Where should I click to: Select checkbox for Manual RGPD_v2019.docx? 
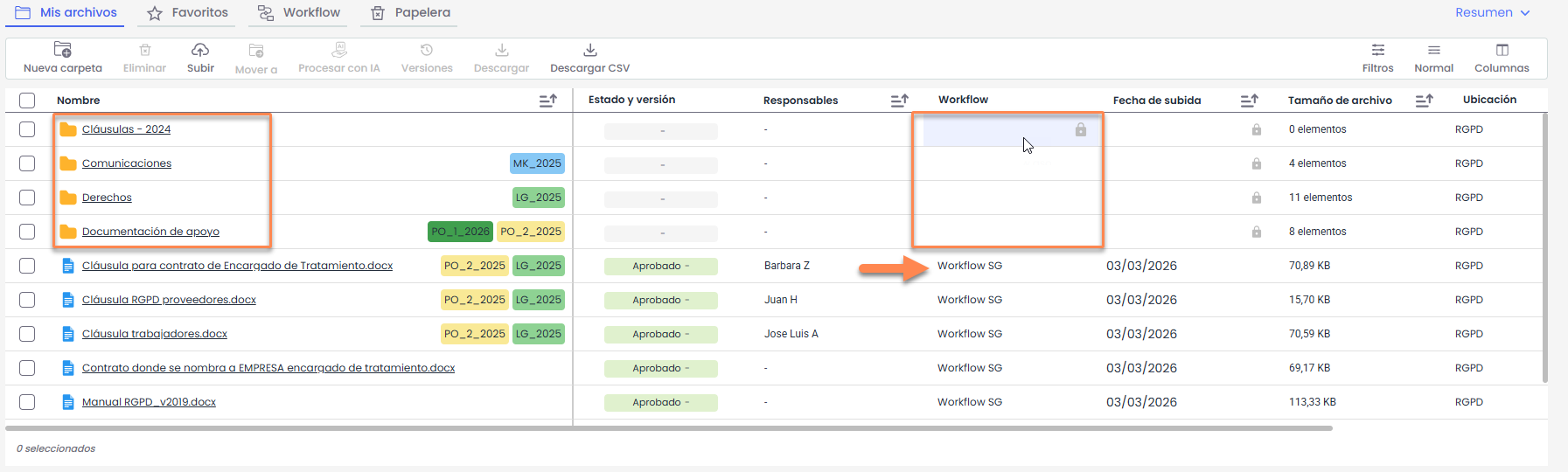27,402
